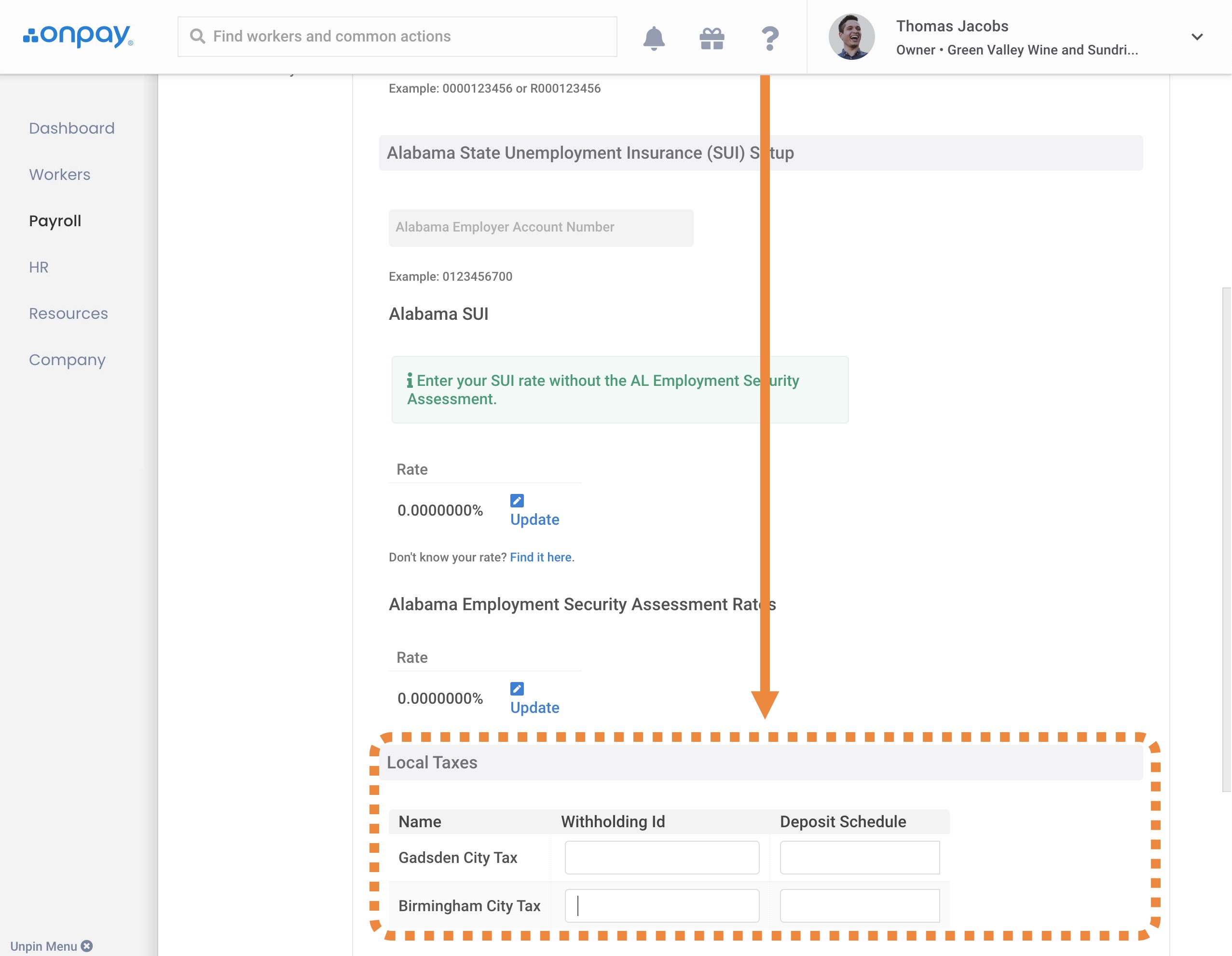The image size is (1232, 956).
Task: Go to Workers in sidebar
Action: [x=60, y=174]
